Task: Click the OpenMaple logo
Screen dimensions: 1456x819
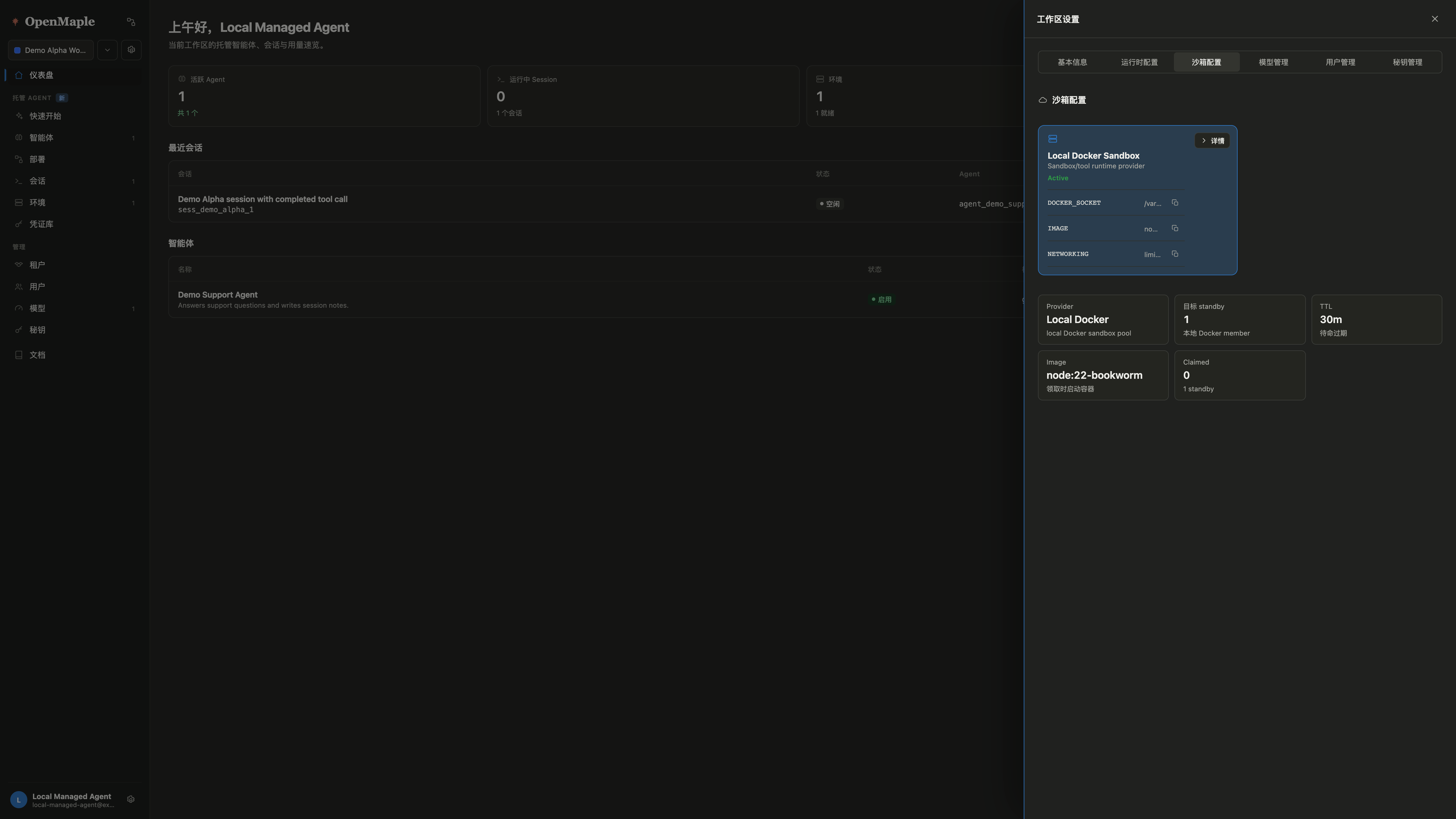Action: [x=53, y=22]
